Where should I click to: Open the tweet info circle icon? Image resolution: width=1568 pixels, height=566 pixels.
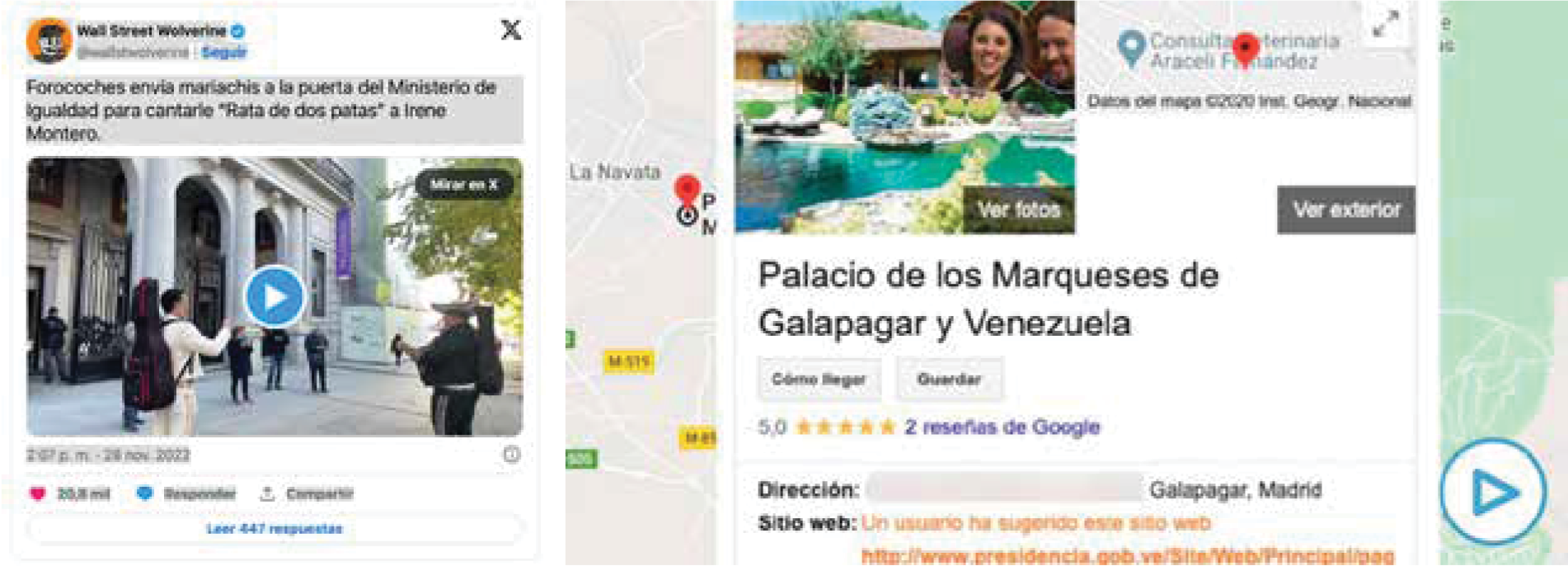click(x=512, y=455)
